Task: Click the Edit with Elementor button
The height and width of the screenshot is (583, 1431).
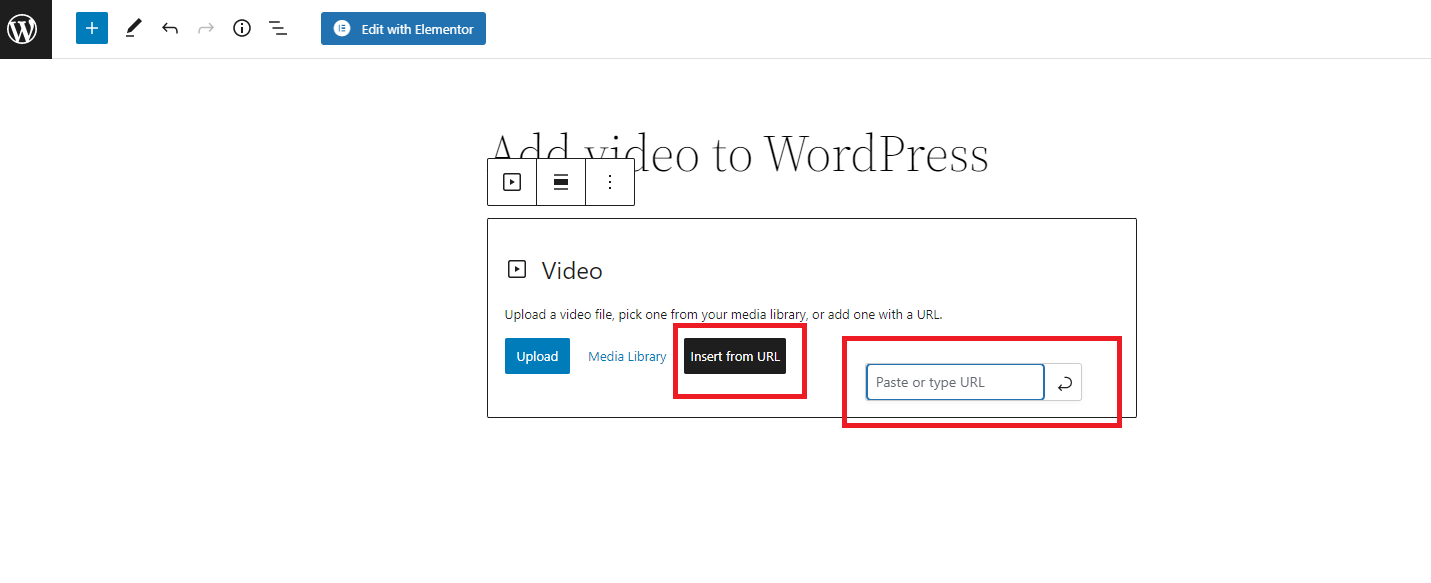Action: click(403, 29)
